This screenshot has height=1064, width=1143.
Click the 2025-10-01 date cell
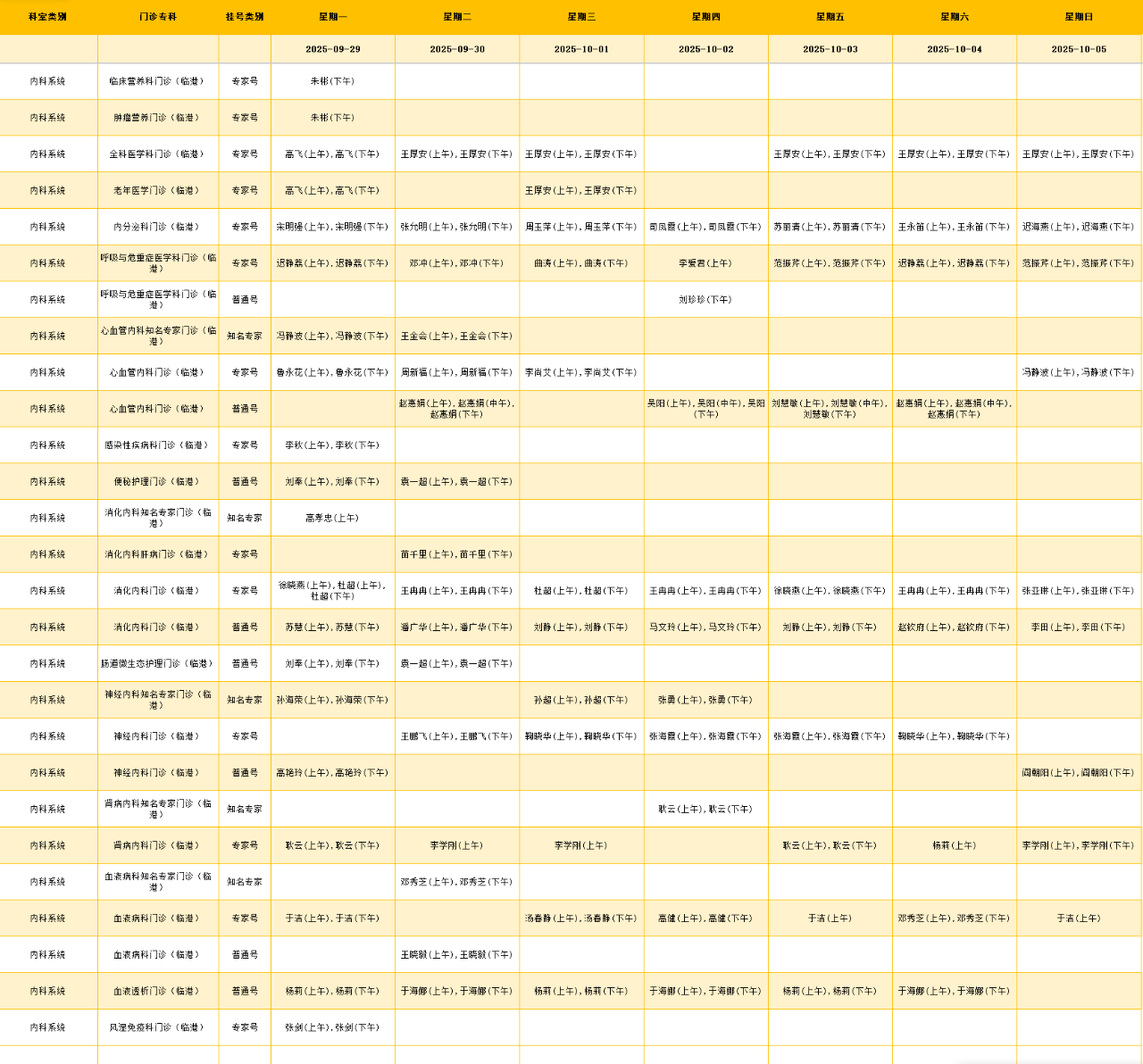coord(581,49)
